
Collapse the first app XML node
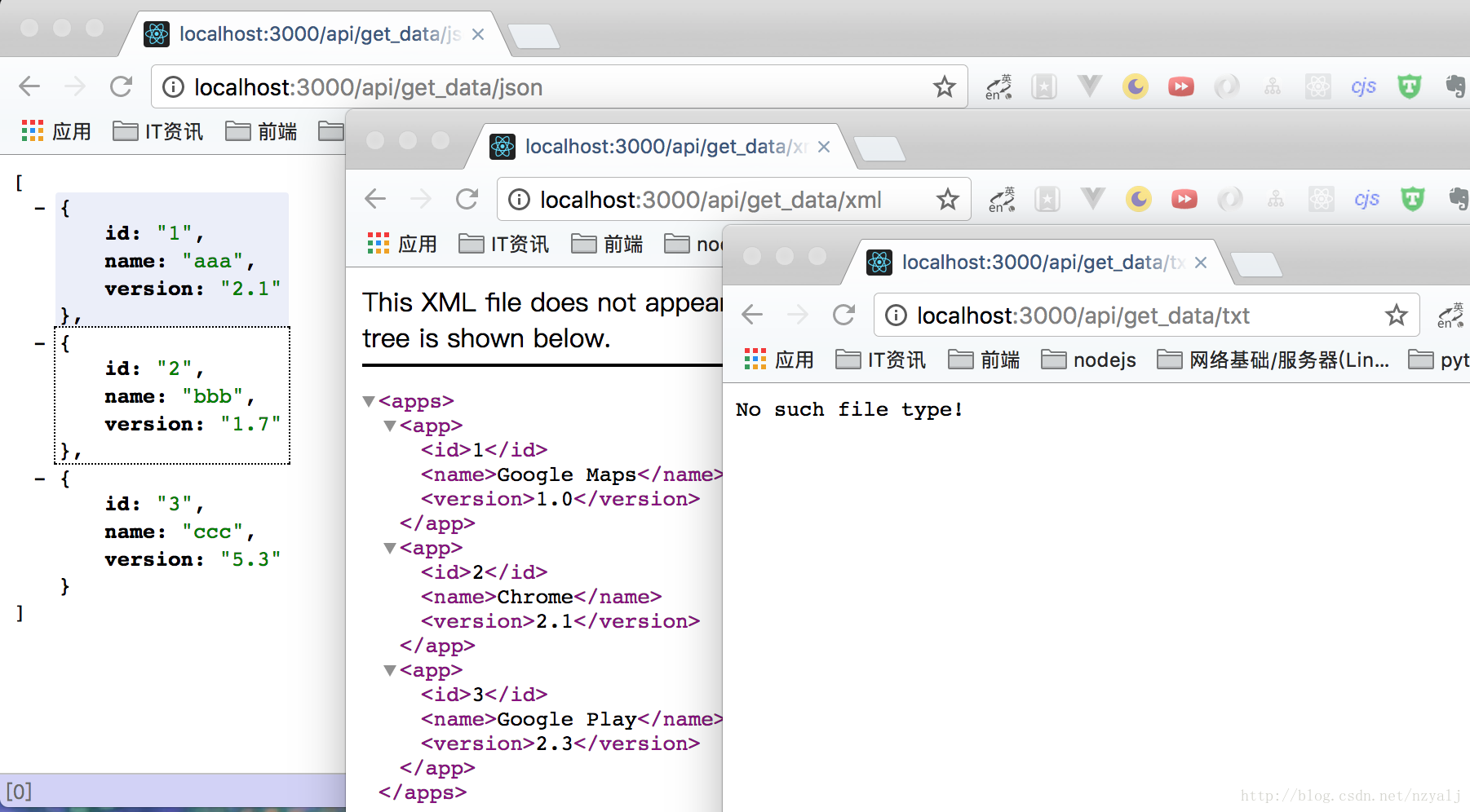coord(390,426)
